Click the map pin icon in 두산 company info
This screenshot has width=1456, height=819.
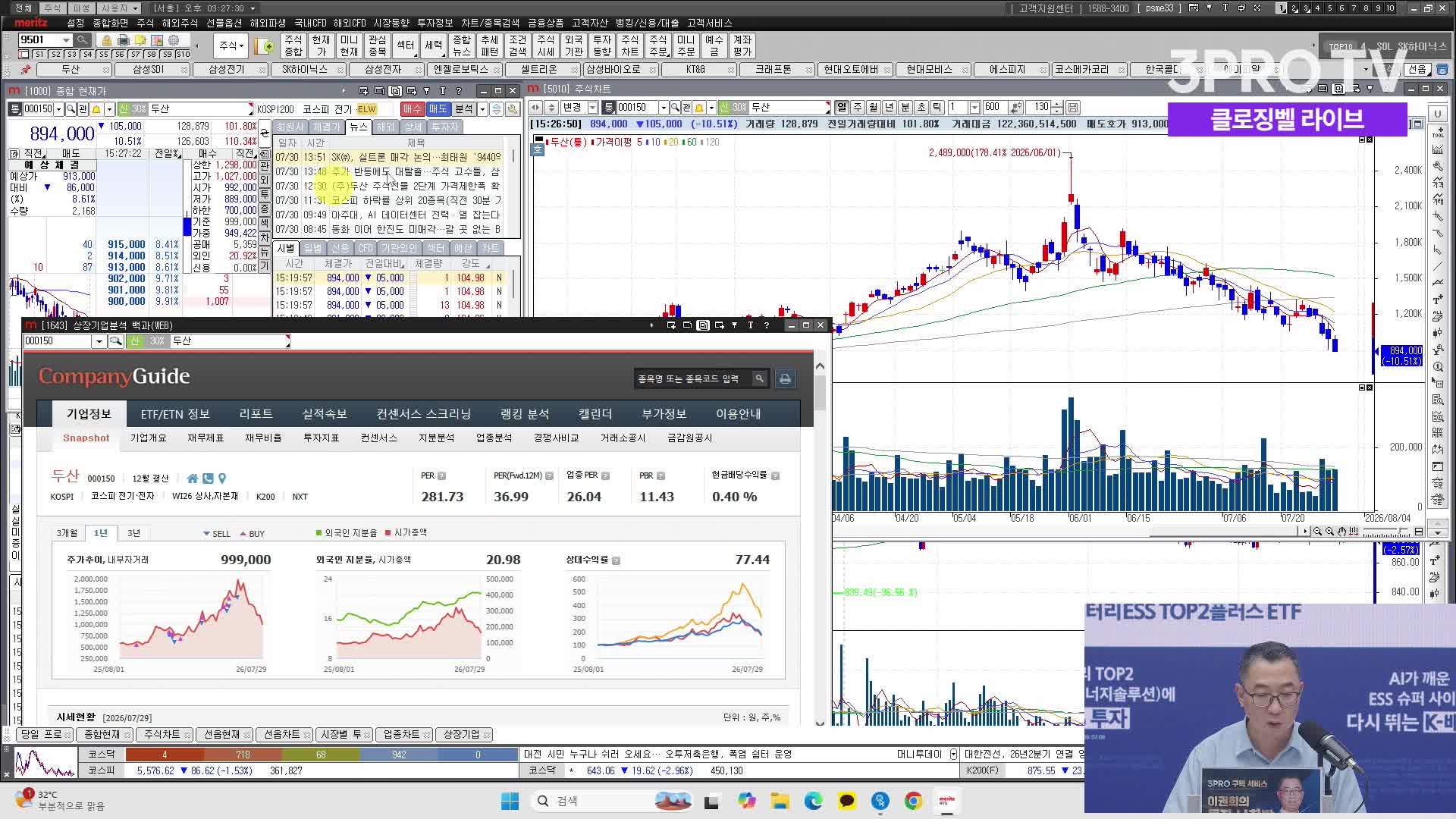[222, 479]
